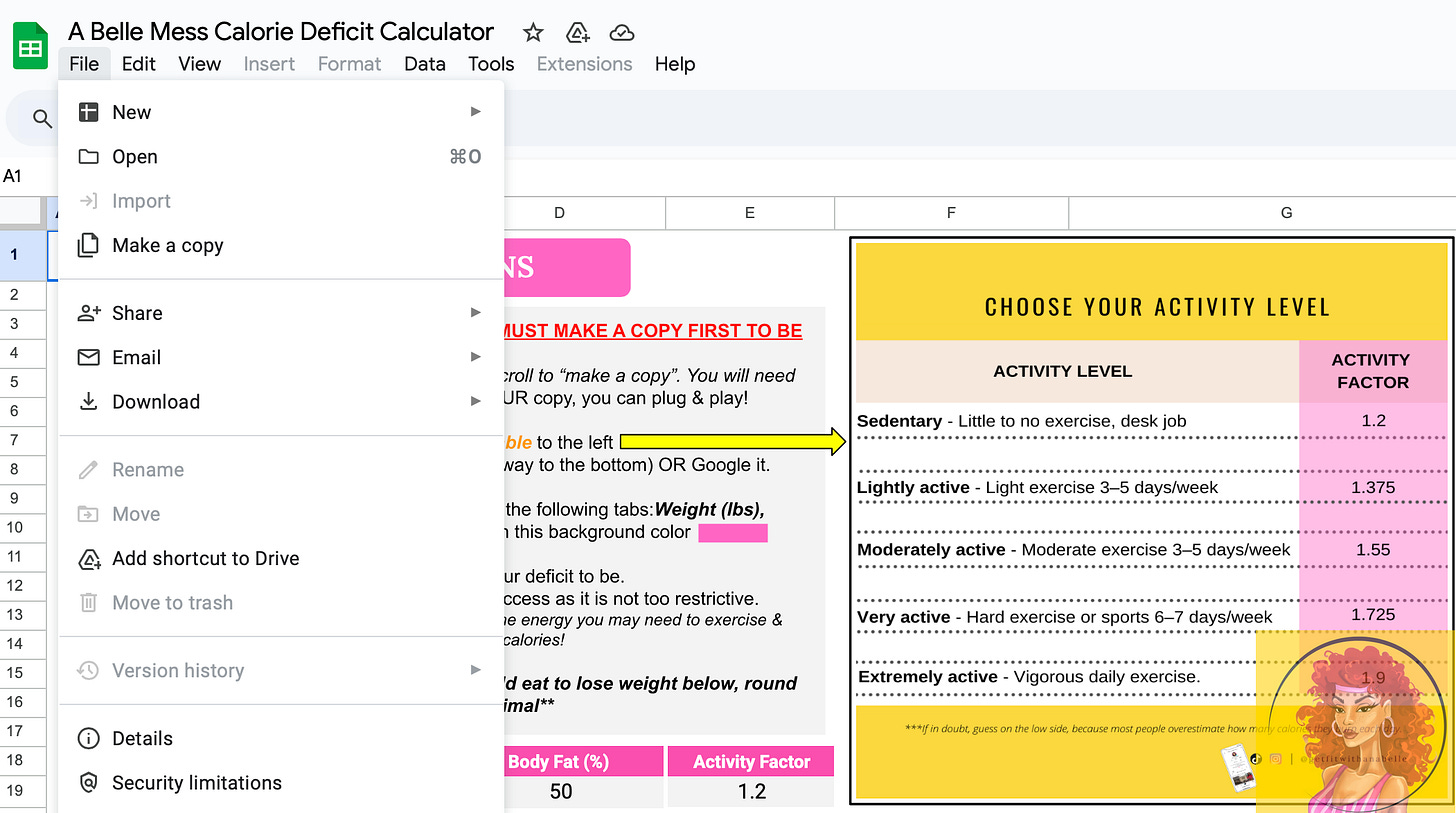Choose Email in the File menu
The width and height of the screenshot is (1456, 813).
[281, 357]
